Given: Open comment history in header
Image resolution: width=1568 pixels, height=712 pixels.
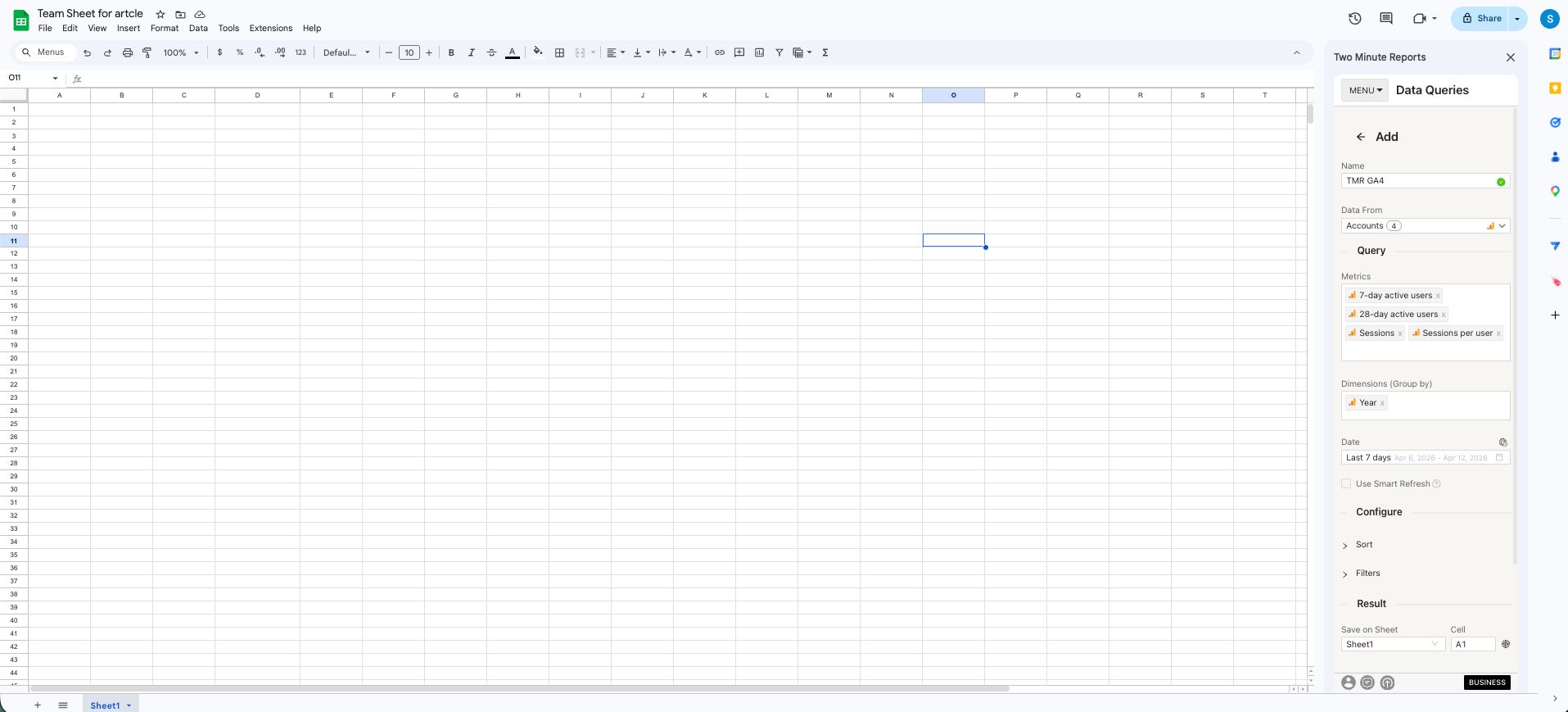Looking at the screenshot, I should 1386,18.
